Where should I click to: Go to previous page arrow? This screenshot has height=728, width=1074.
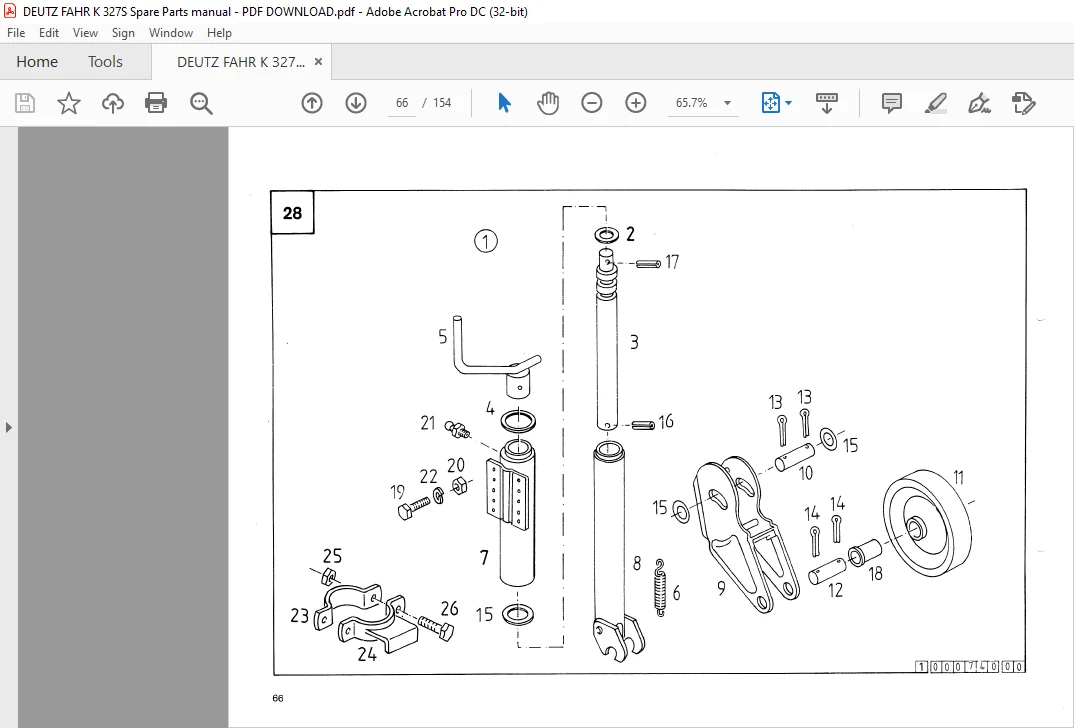(x=312, y=103)
